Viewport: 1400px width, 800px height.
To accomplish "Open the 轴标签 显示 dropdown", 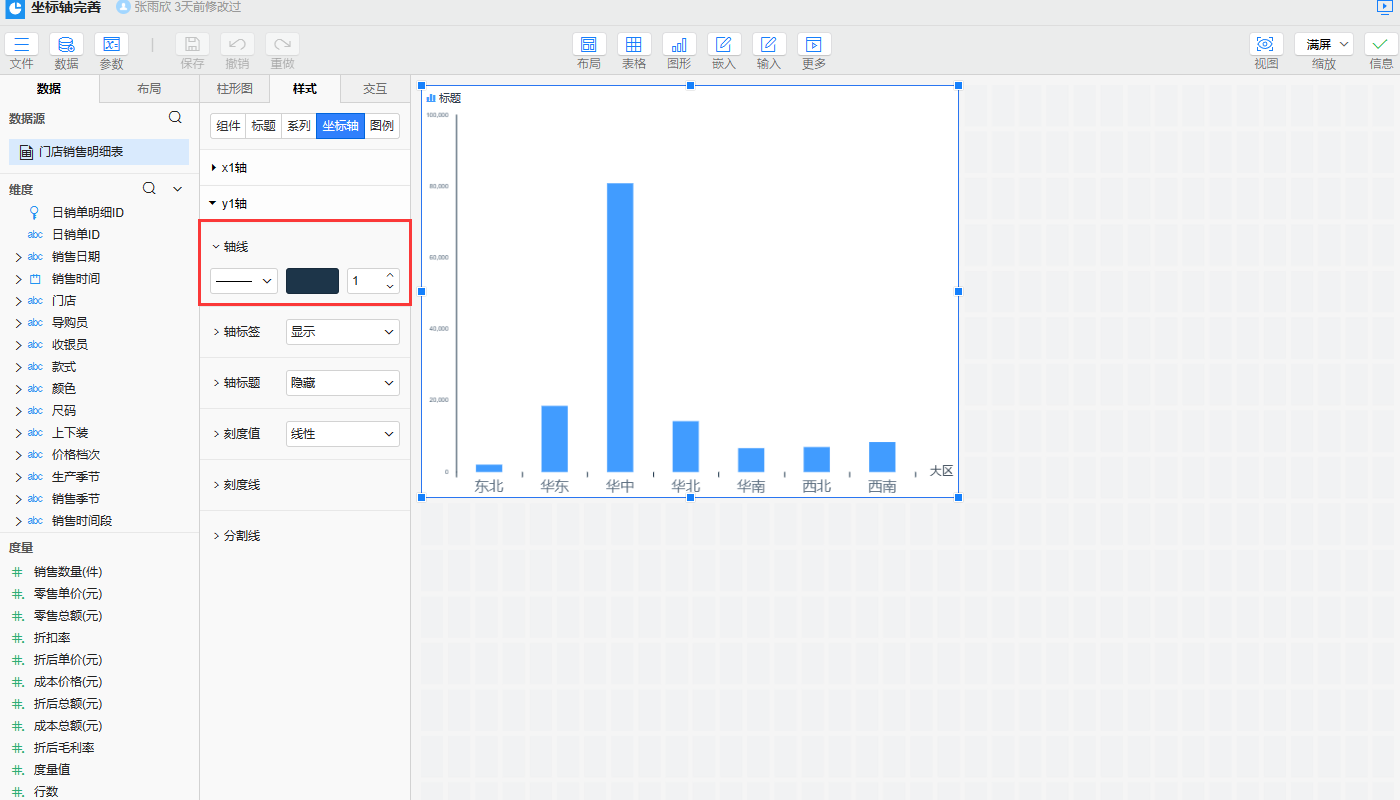I will pos(342,332).
